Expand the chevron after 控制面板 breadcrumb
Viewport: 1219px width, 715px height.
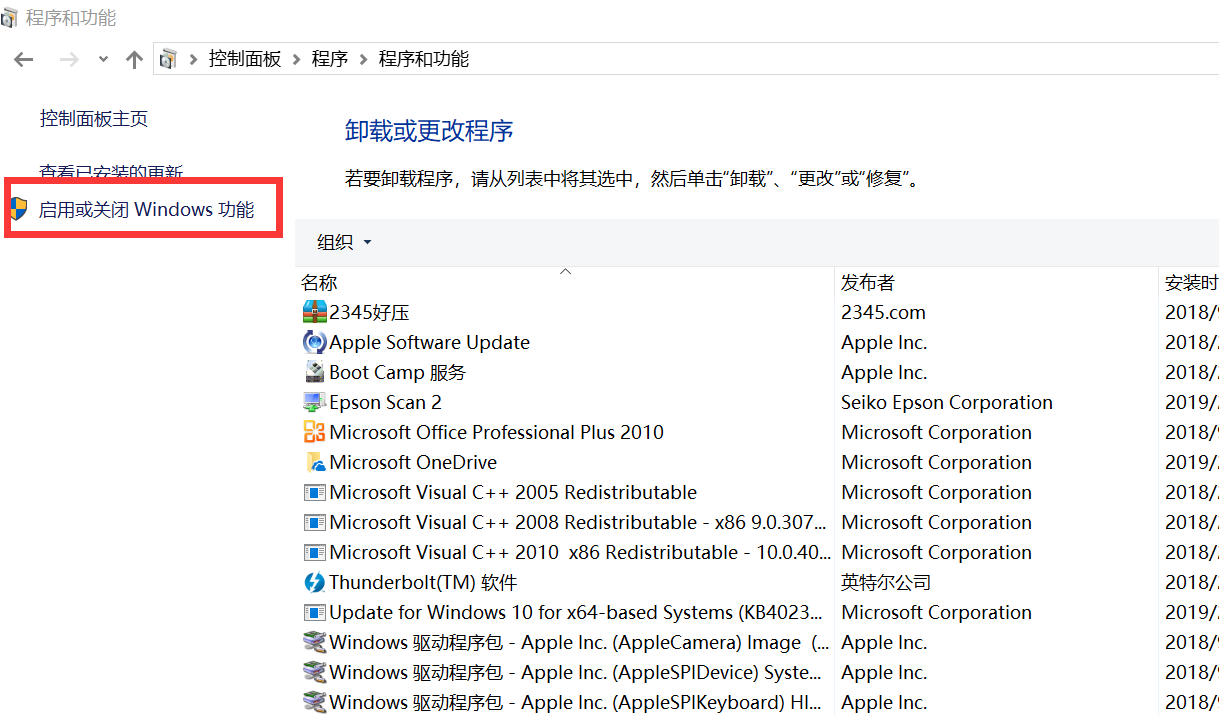click(x=297, y=59)
